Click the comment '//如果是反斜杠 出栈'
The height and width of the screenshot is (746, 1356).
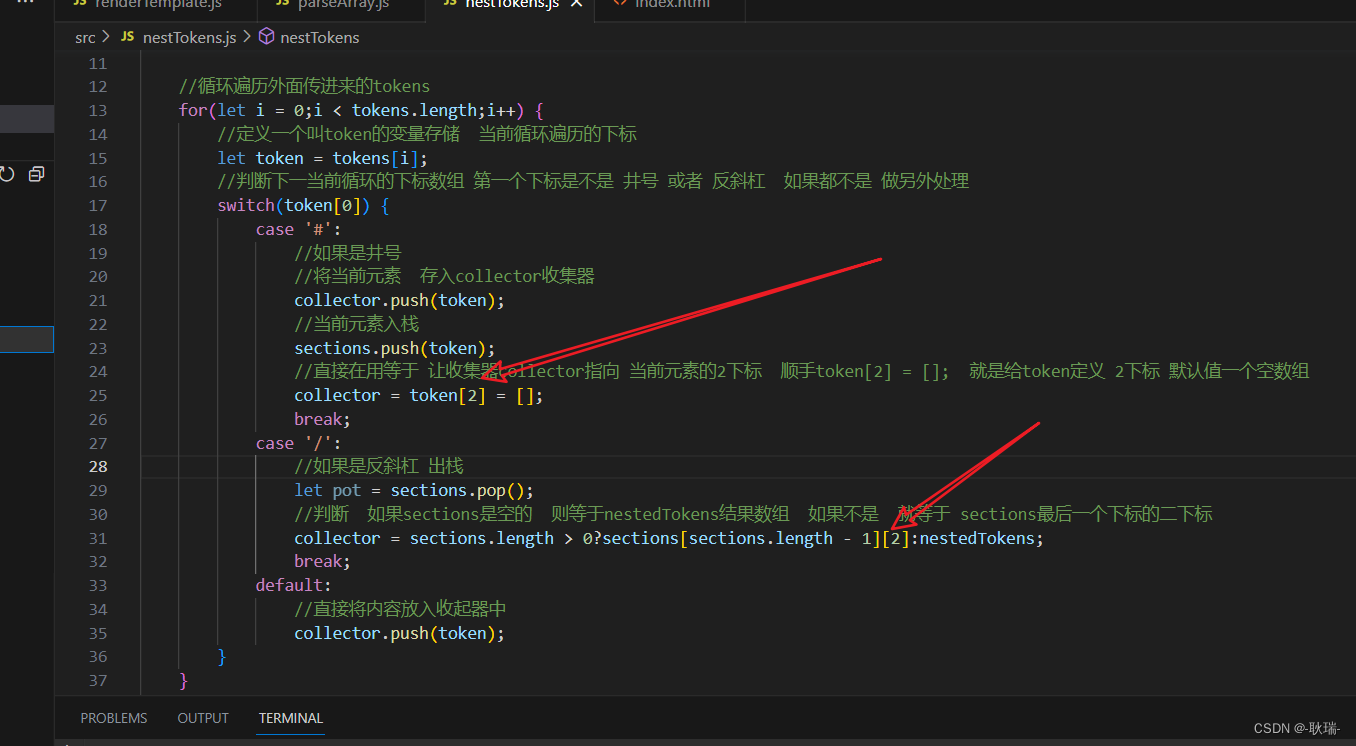click(379, 467)
